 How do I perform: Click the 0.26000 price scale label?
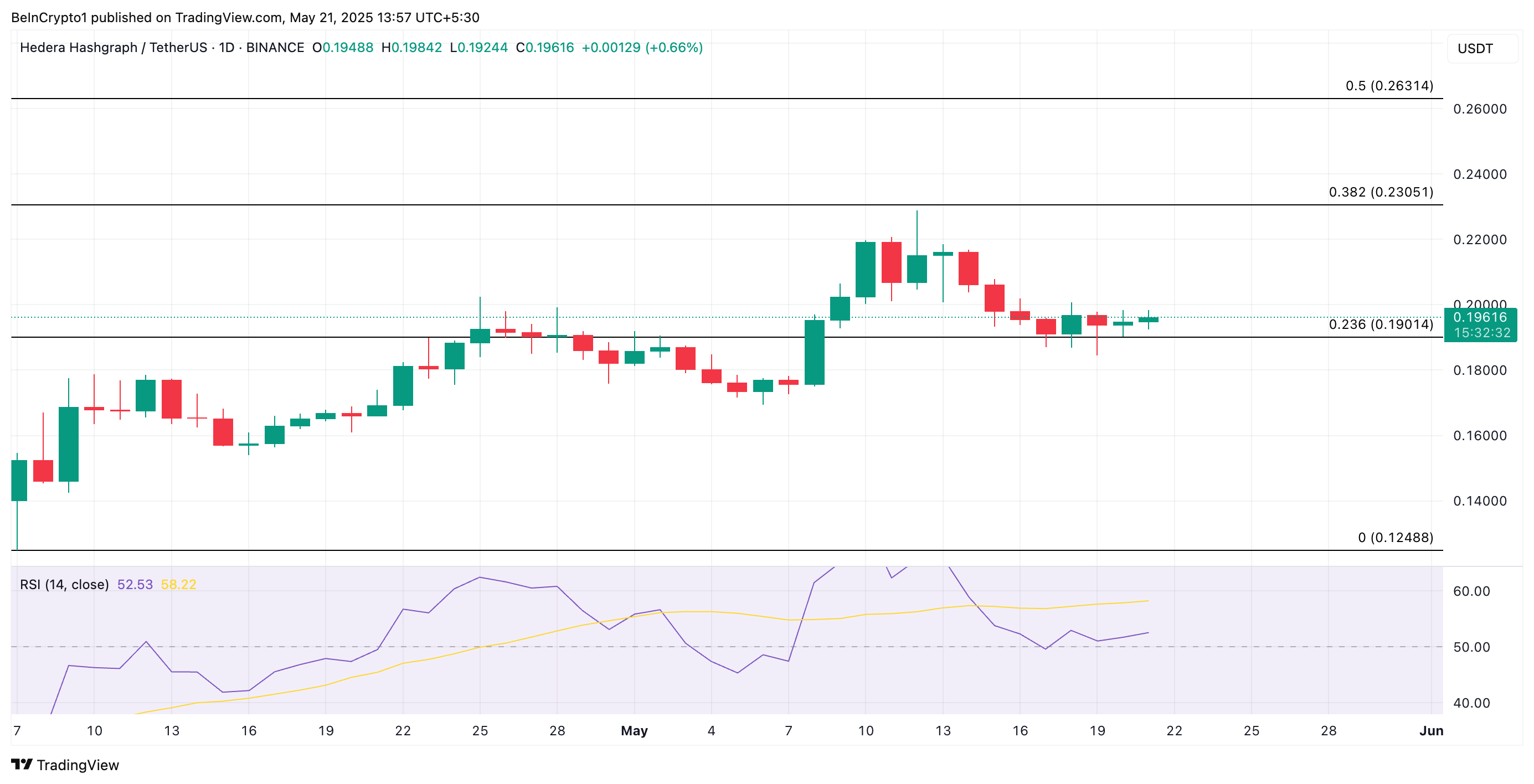[1479, 109]
